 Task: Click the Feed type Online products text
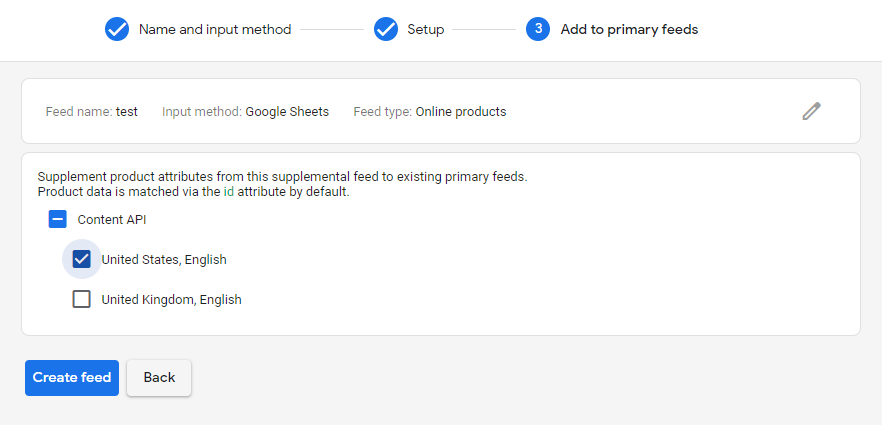[x=430, y=112]
